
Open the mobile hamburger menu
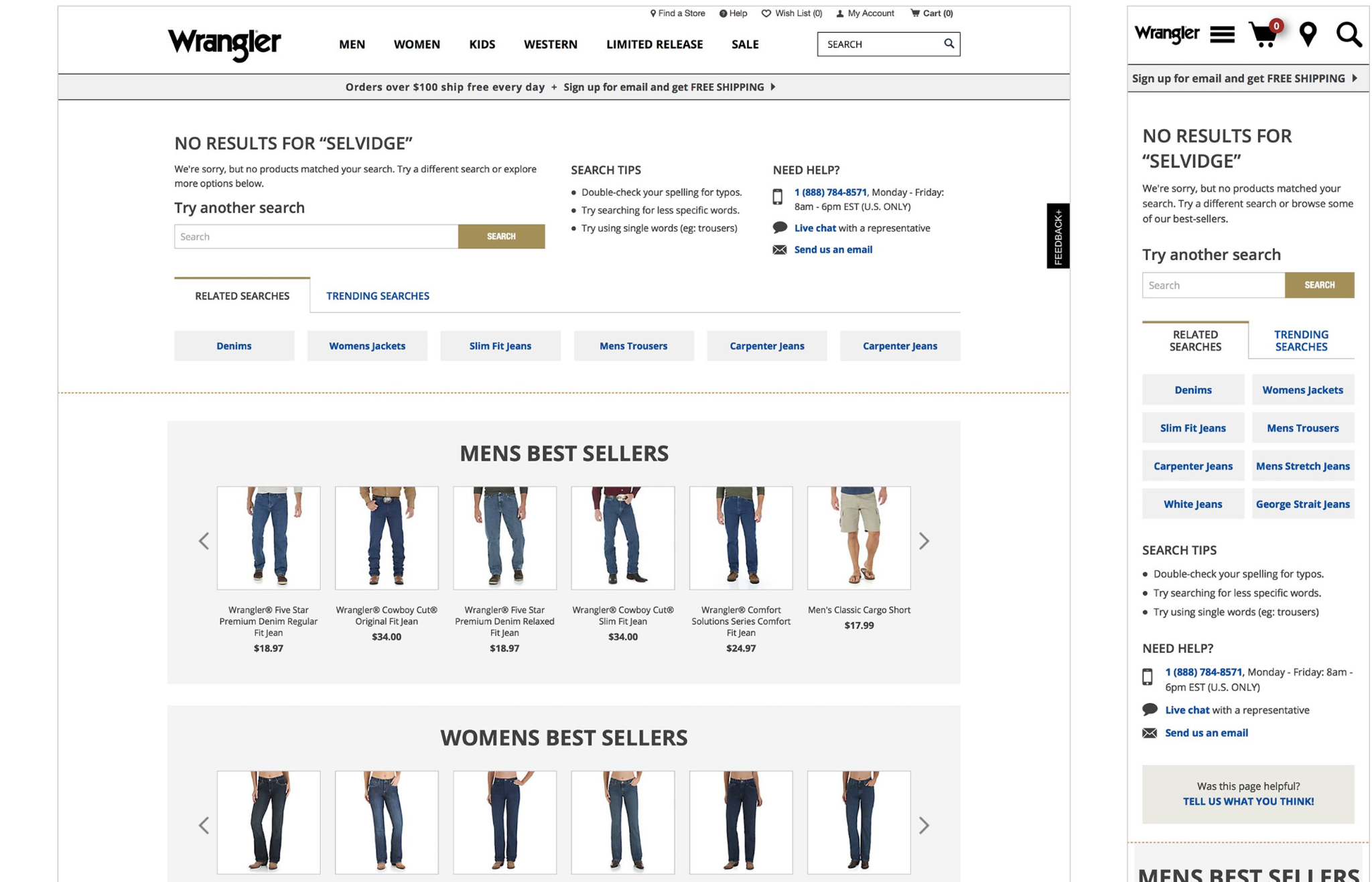click(x=1222, y=34)
